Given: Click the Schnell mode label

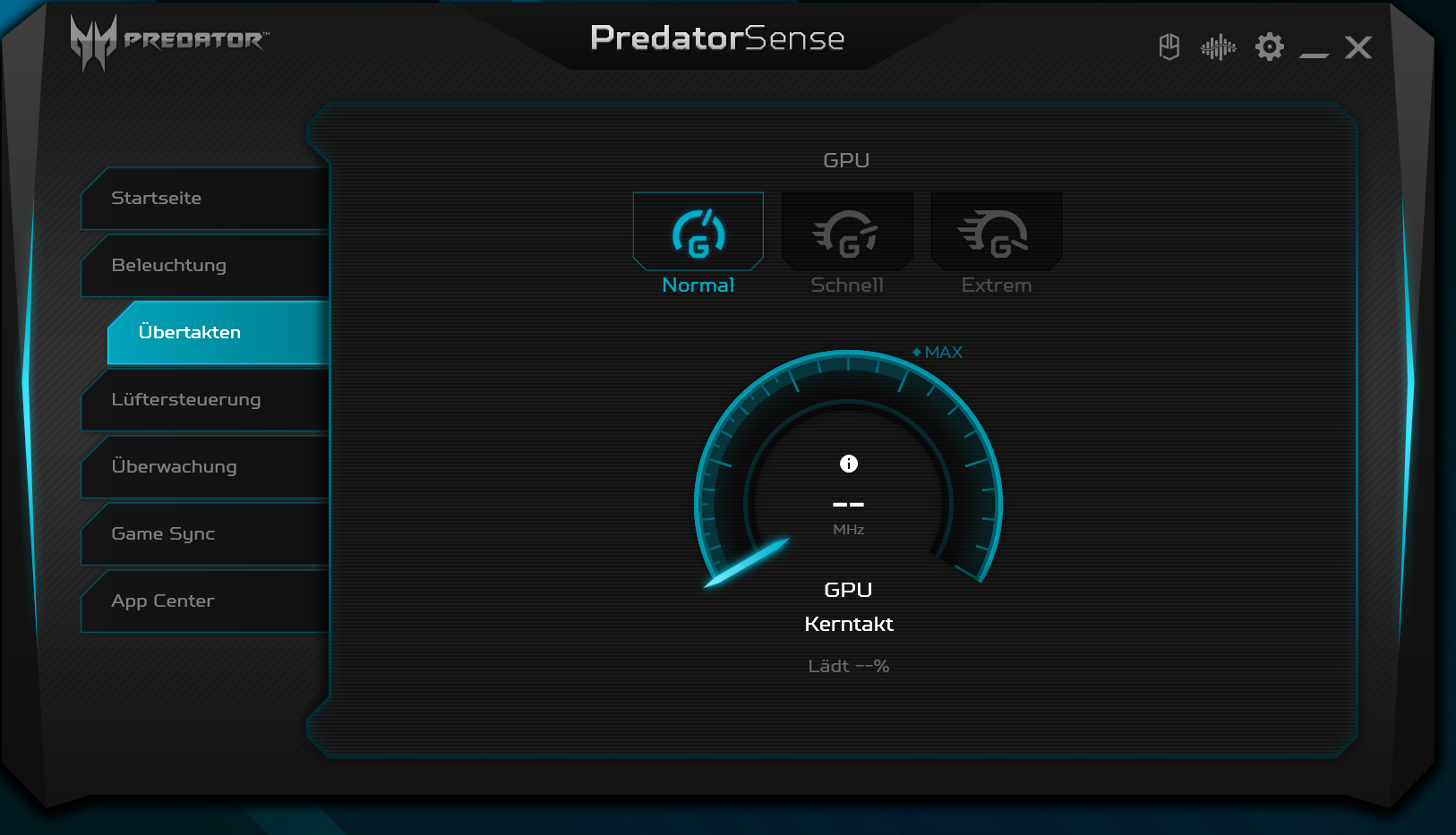Looking at the screenshot, I should tap(847, 285).
